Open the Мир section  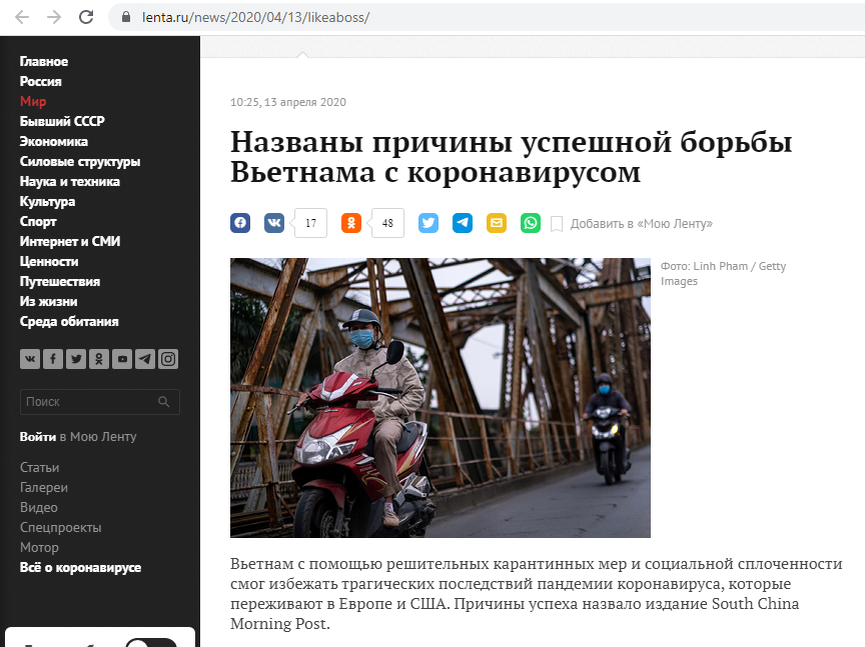tap(33, 101)
